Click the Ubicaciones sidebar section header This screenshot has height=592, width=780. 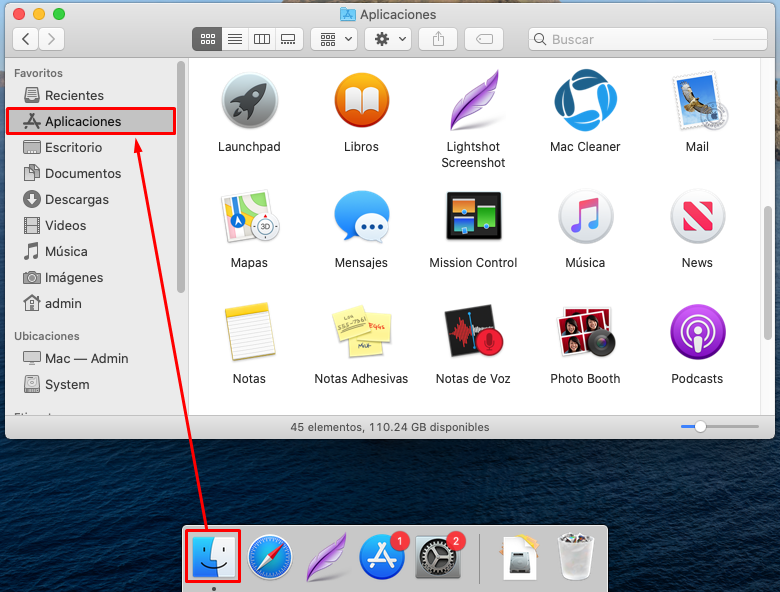tap(47, 336)
